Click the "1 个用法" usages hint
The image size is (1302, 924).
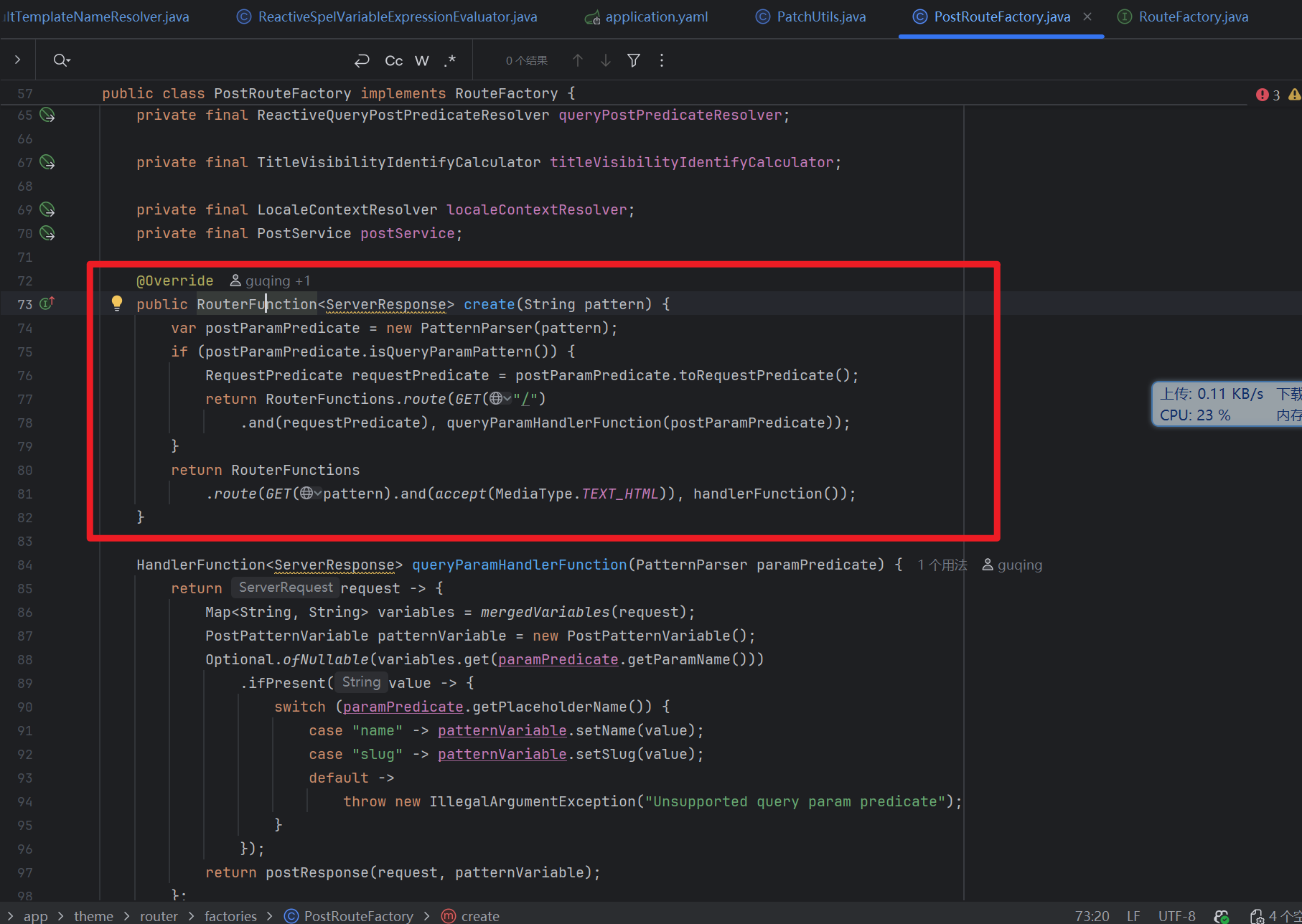pyautogui.click(x=942, y=565)
